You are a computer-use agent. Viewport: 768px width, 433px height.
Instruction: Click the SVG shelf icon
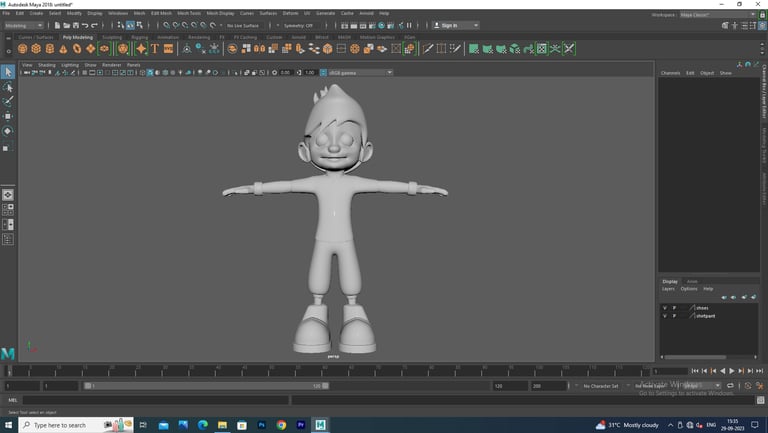click(168, 48)
